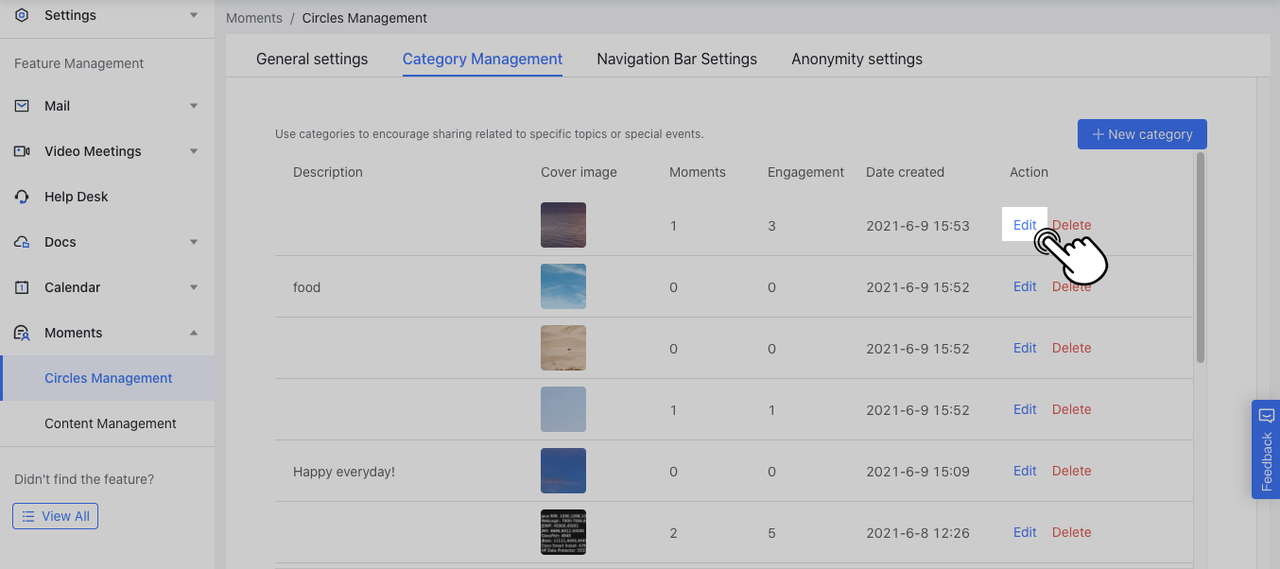1280x569 pixels.
Task: Open the Navigation Bar Settings tab
Action: 676,59
